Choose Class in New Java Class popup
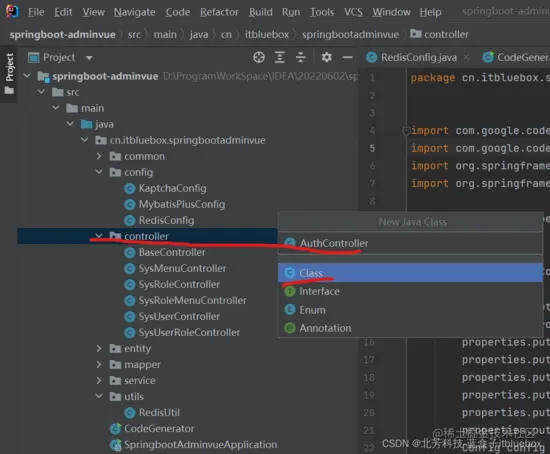Image resolution: width=550 pixels, height=454 pixels. click(410, 273)
